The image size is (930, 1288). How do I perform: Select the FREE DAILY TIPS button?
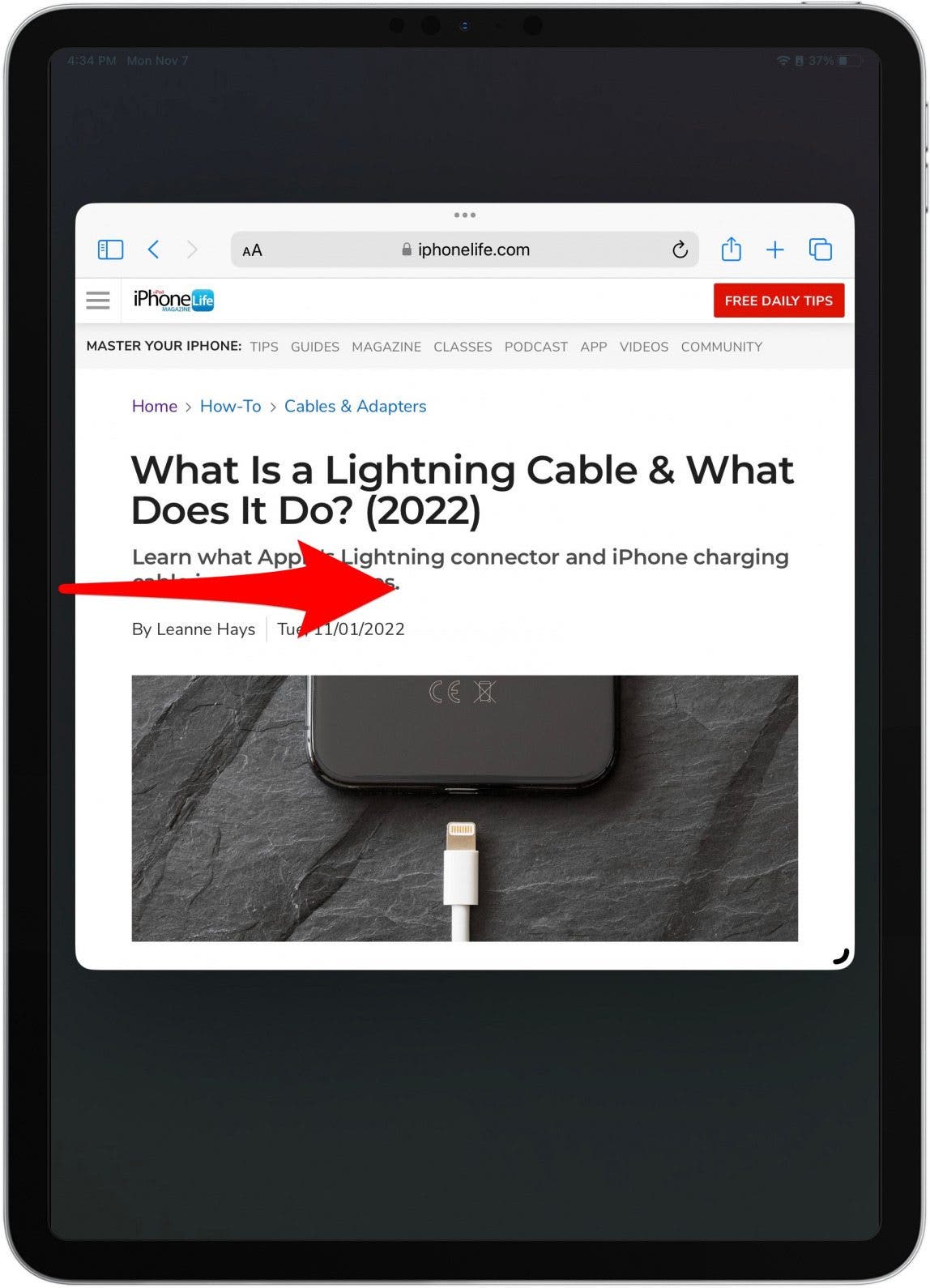coord(779,301)
